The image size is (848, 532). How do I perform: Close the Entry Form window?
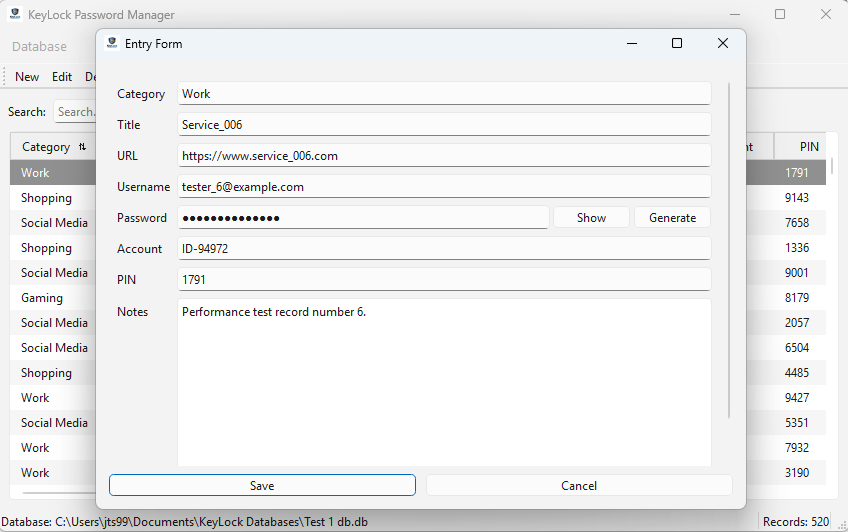[723, 43]
